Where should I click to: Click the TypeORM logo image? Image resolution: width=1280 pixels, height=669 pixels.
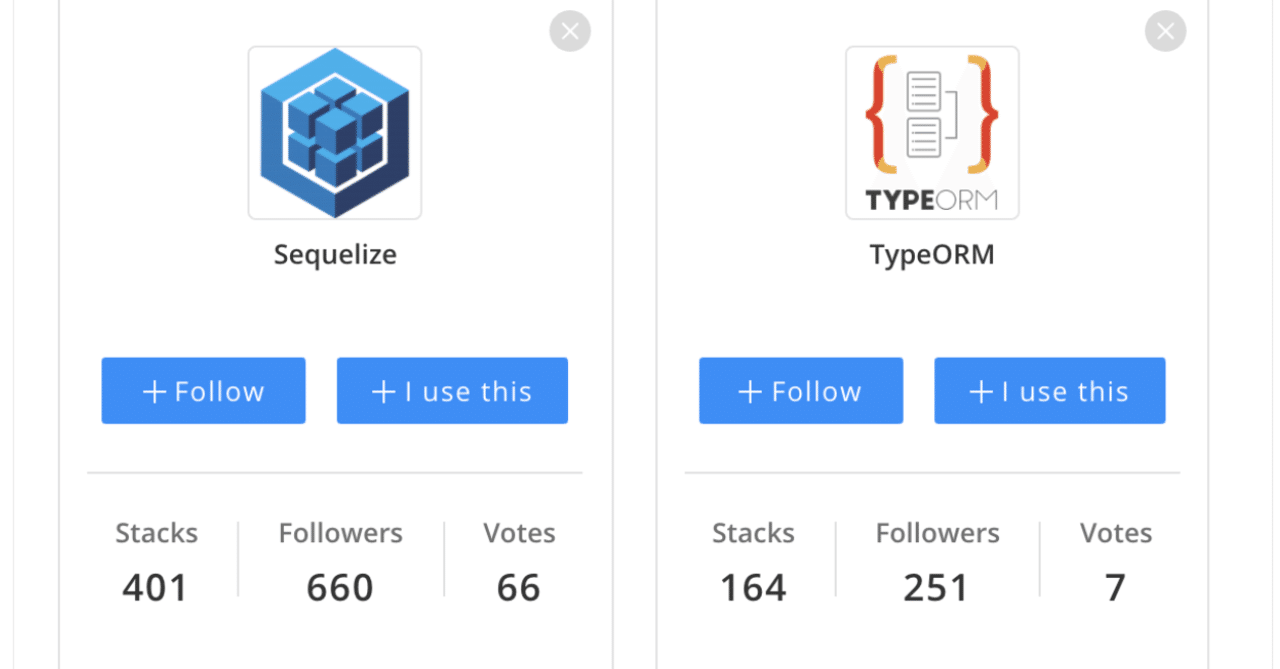pyautogui.click(x=932, y=133)
